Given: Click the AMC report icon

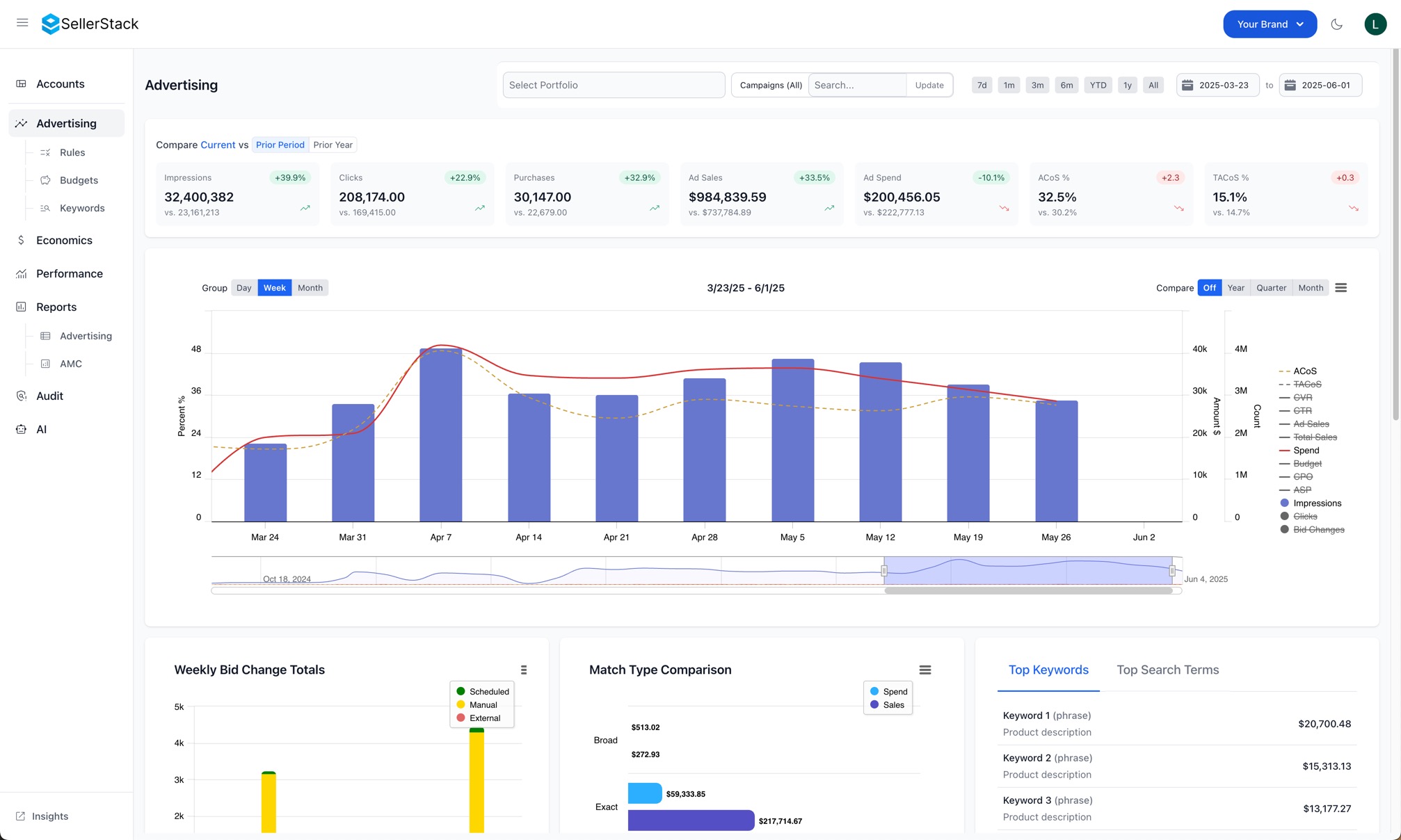Looking at the screenshot, I should click(45, 364).
